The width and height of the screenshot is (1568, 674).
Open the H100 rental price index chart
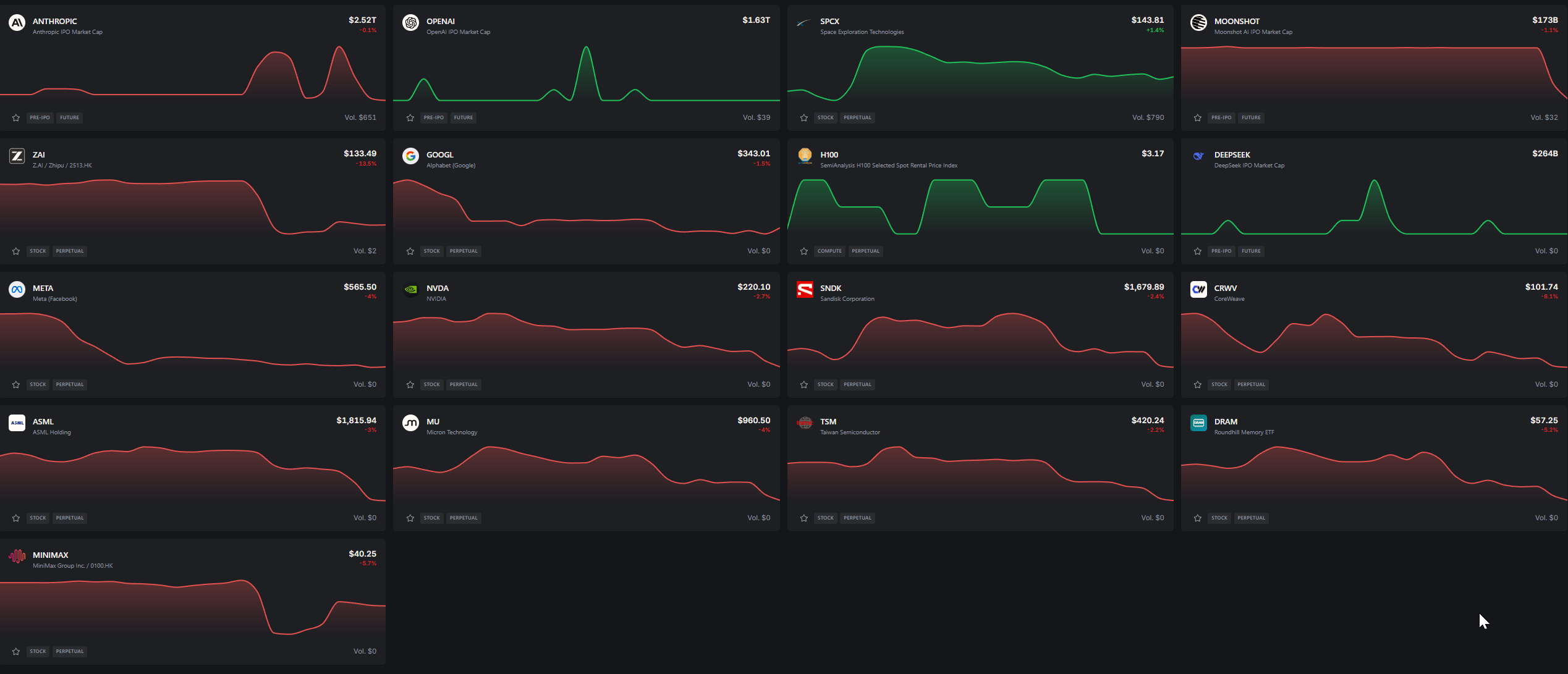pos(980,208)
